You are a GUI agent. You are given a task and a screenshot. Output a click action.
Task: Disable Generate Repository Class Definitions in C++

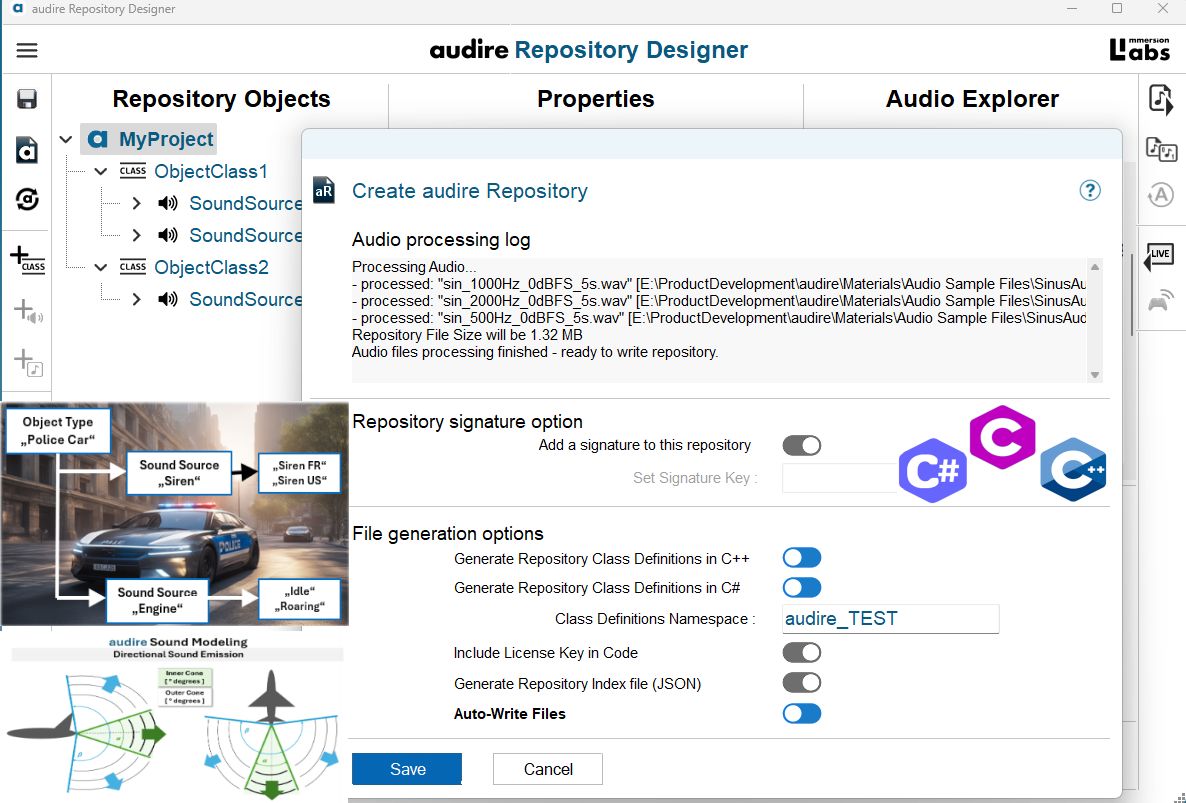click(802, 558)
